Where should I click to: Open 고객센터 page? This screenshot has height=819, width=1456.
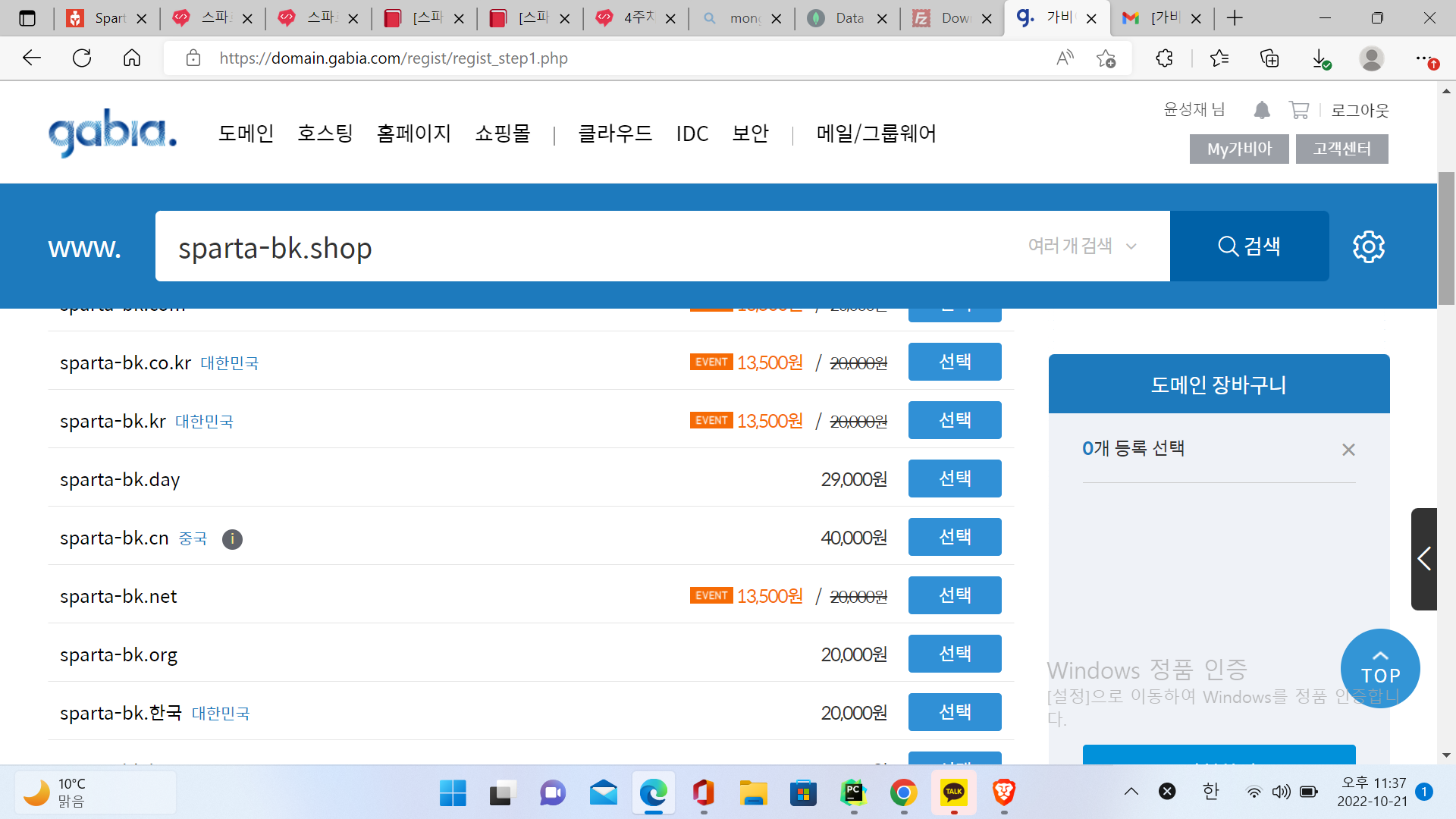click(1342, 149)
